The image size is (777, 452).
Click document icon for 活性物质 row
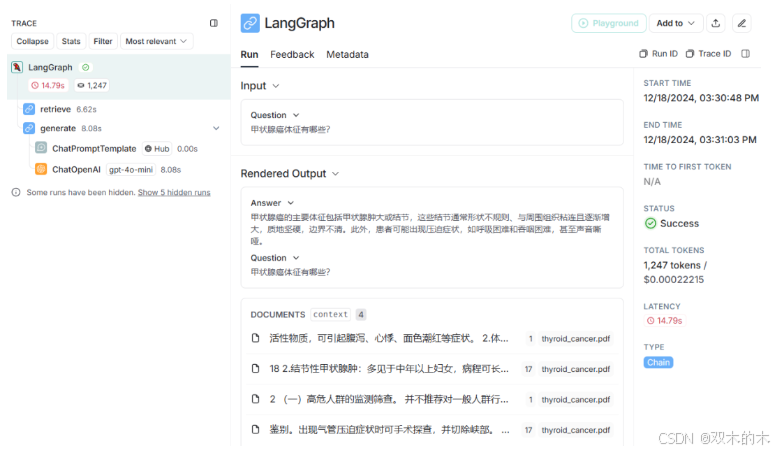click(256, 338)
